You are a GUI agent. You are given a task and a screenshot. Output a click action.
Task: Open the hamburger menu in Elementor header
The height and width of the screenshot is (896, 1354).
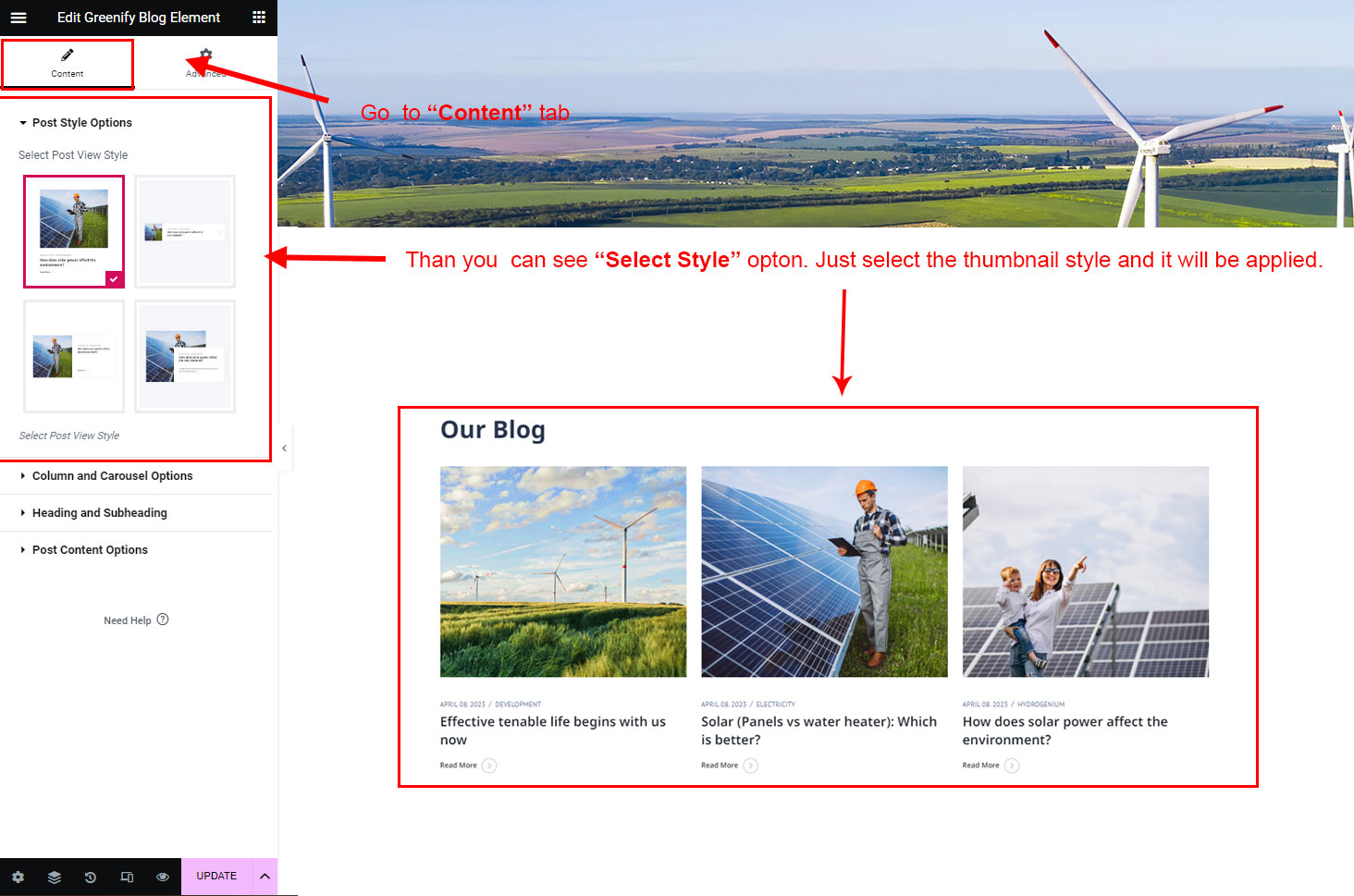click(18, 18)
